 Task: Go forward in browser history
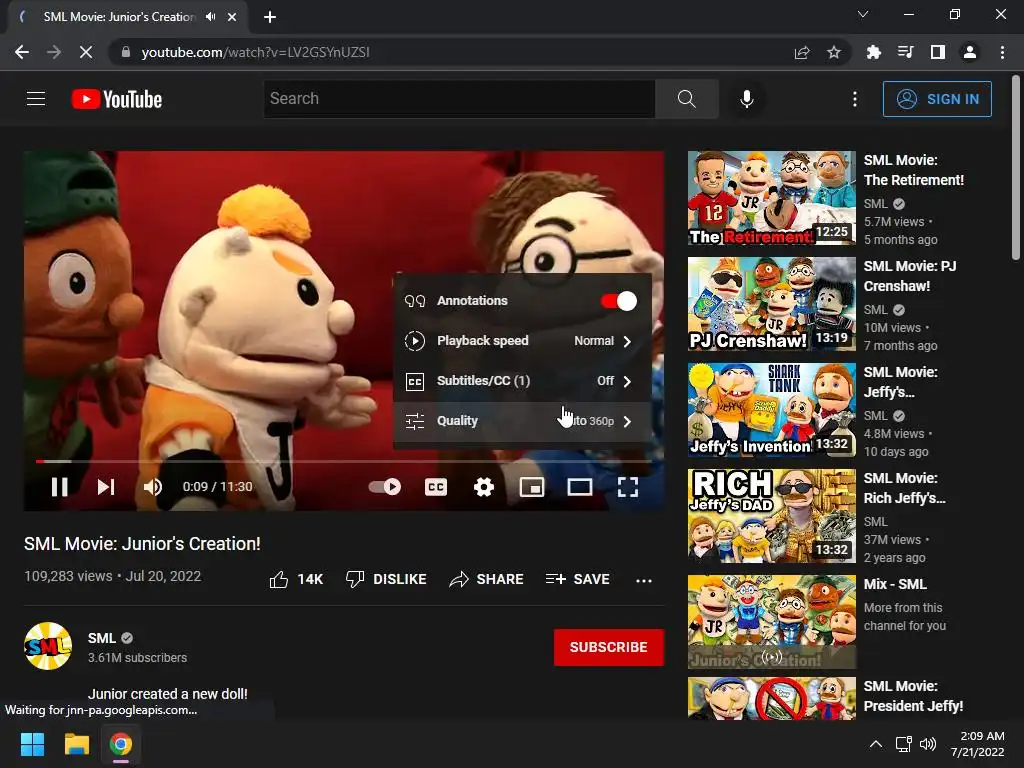[54, 52]
